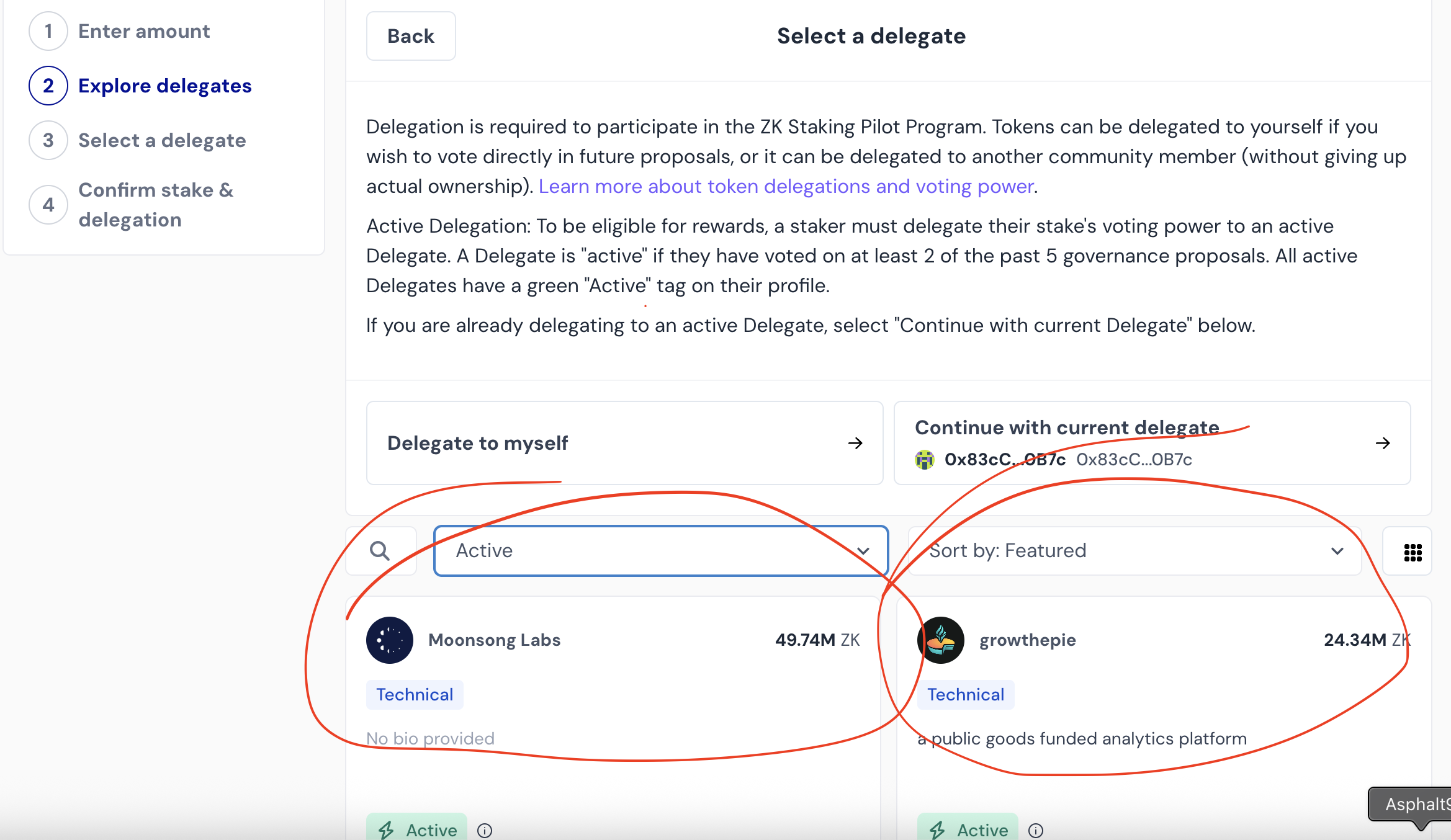1451x840 pixels.
Task: Go to step 1 Enter amount
Action: point(143,31)
